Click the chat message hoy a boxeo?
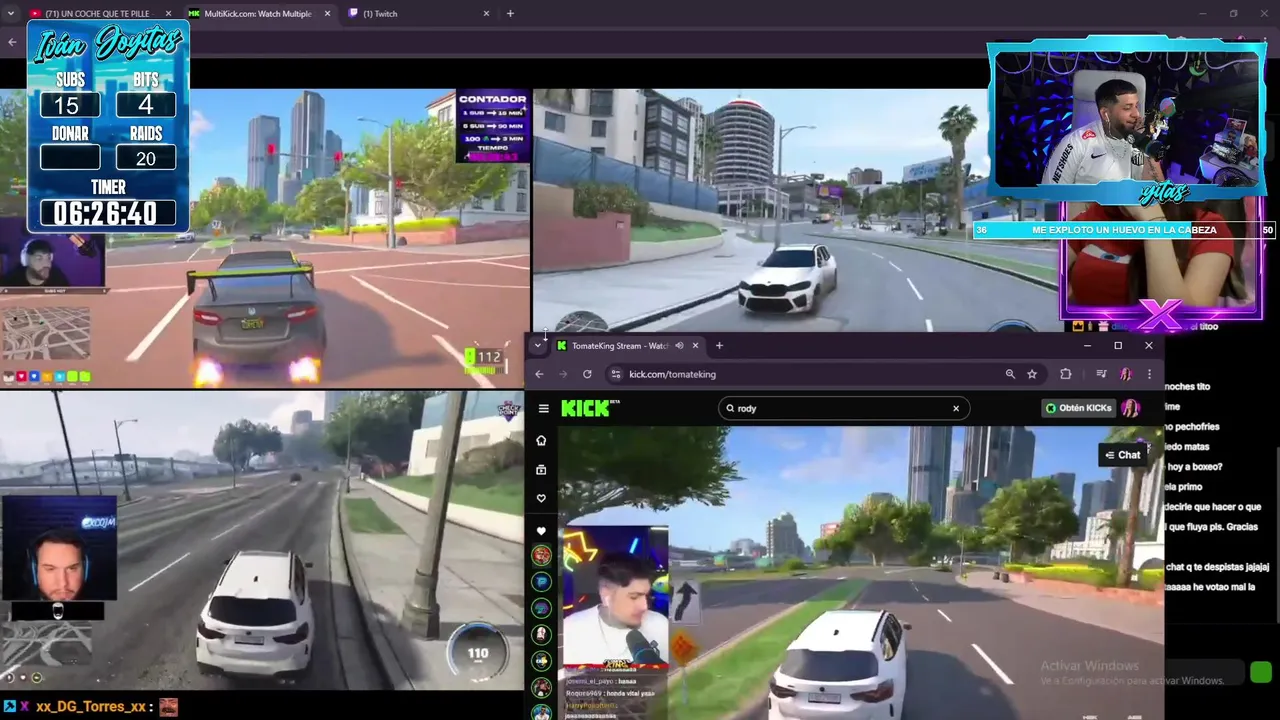The width and height of the screenshot is (1280, 720). [1193, 467]
